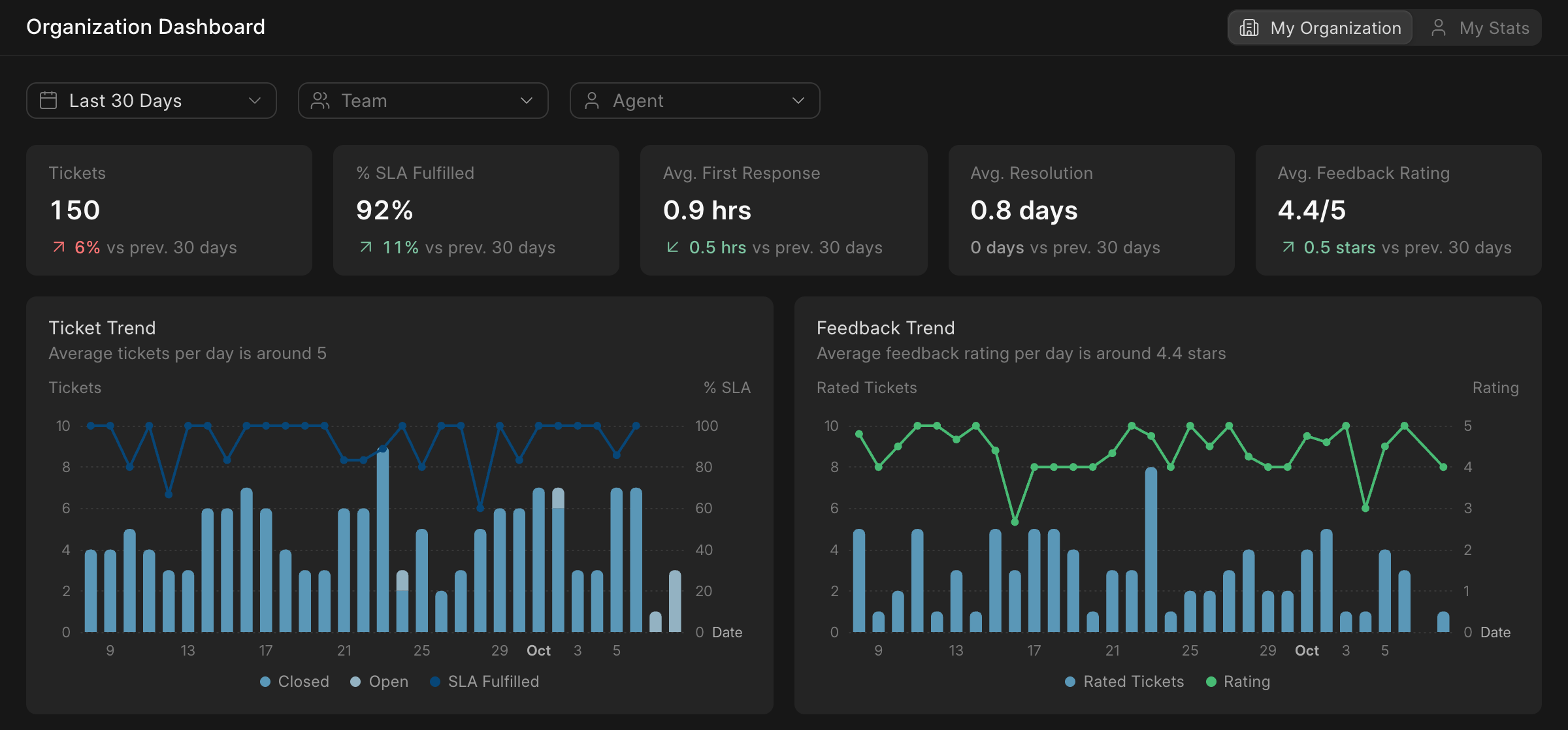1568x730 pixels.
Task: Click the 4.4/5 rating value
Action: pos(1312,210)
